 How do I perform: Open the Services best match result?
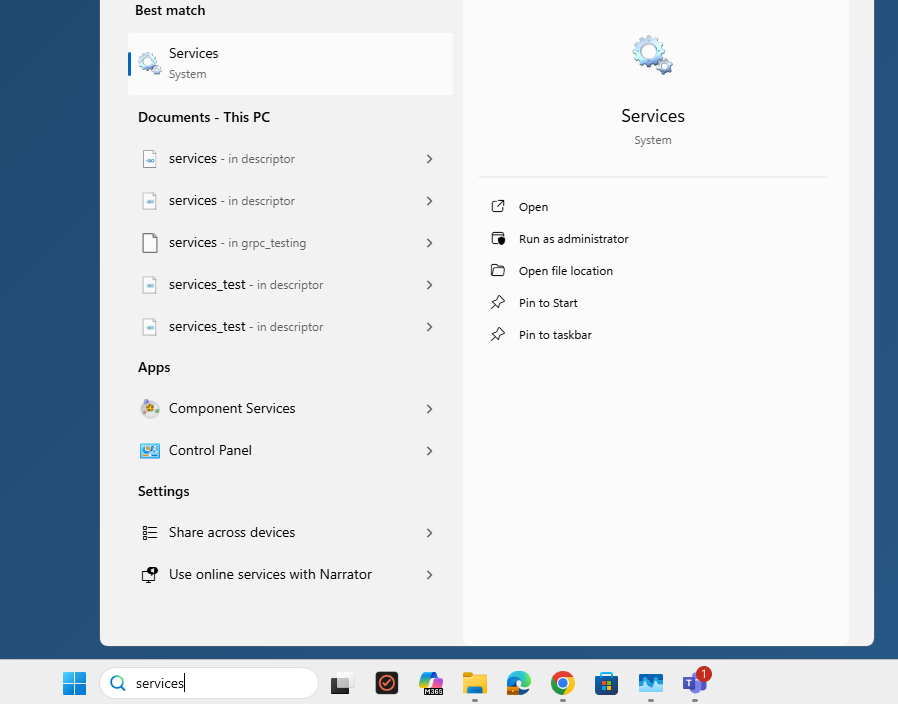point(290,64)
